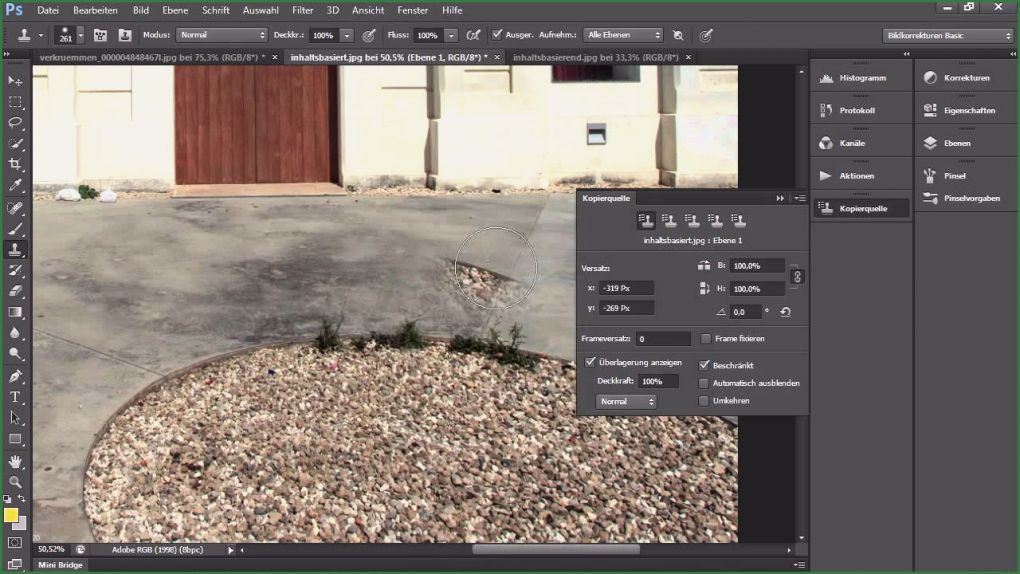The image size is (1020, 574).
Task: Select the Spot Healing Brush tool
Action: [15, 208]
